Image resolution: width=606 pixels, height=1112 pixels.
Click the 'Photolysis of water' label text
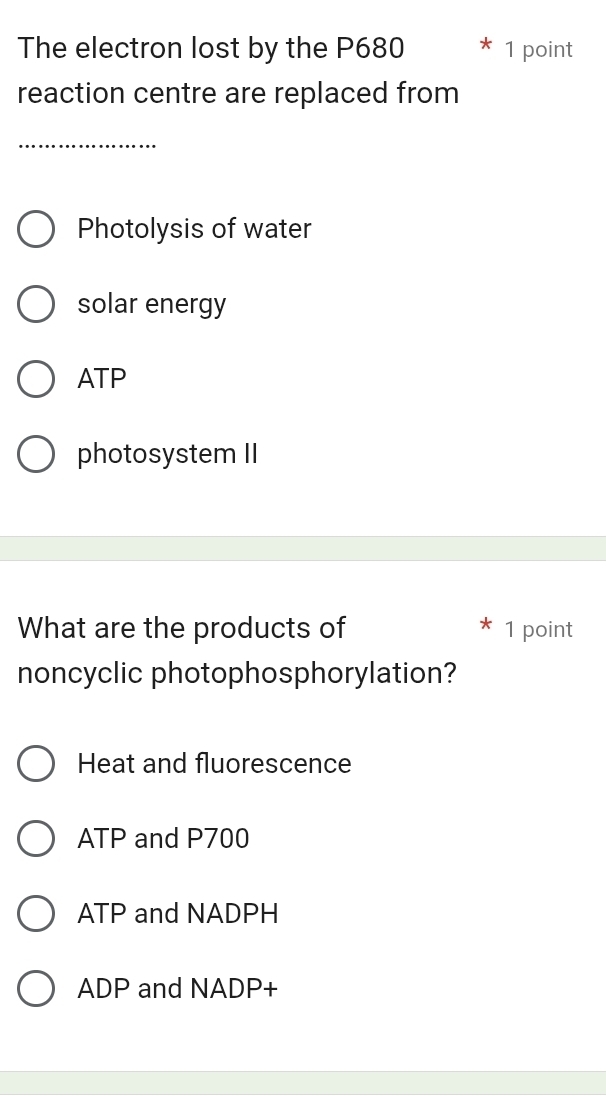[x=194, y=229]
